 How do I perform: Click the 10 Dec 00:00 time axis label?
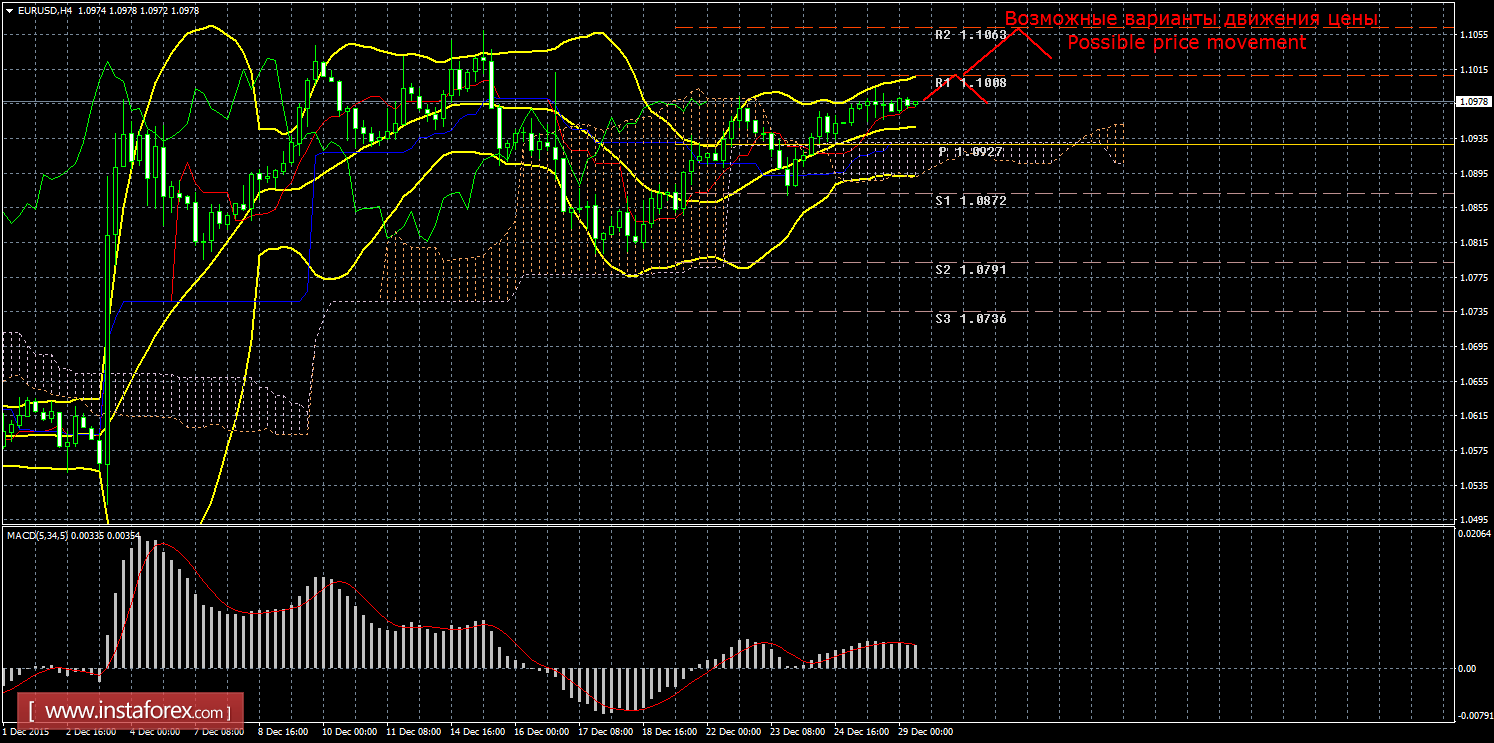tap(350, 732)
